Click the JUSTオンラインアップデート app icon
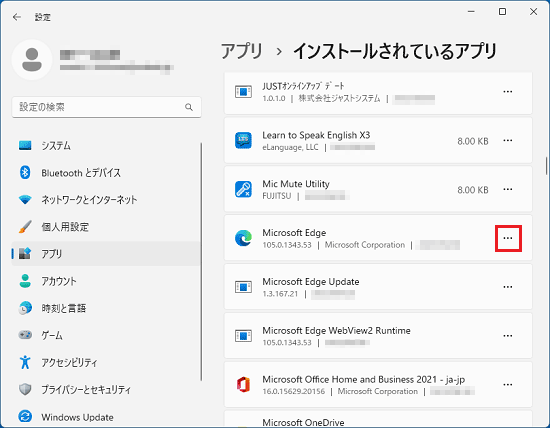The width and height of the screenshot is (550, 428). click(243, 92)
